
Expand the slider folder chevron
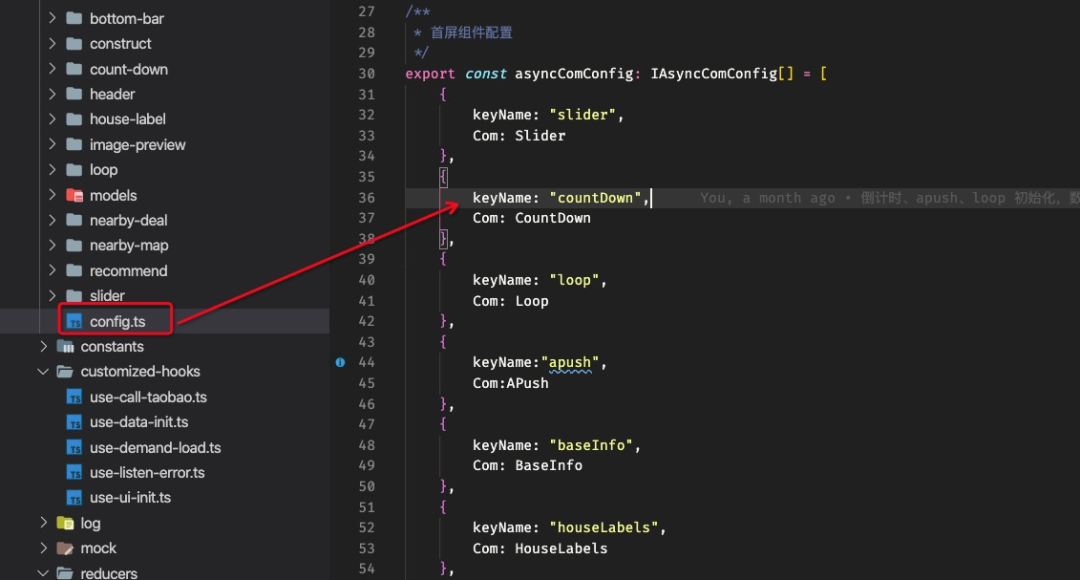coord(52,296)
